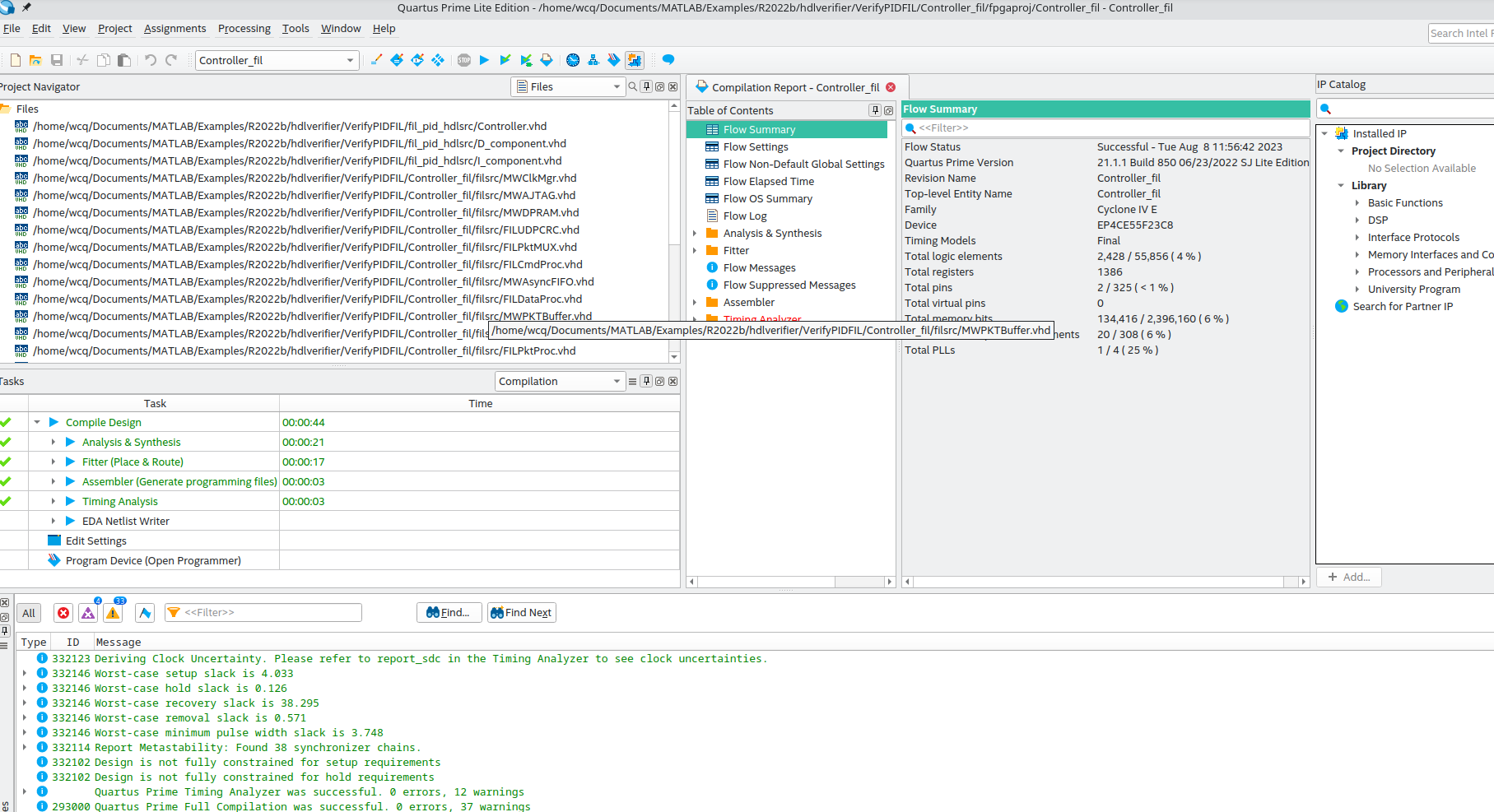Collapse the Installed IP tree node
Screen dimensions: 1494x812
1324,133
